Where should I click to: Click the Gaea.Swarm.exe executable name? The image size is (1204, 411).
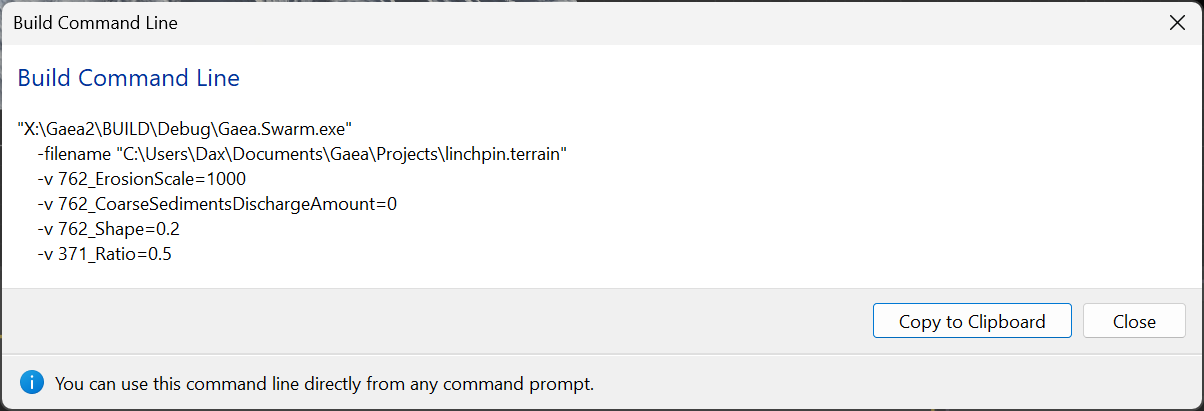pos(294,129)
